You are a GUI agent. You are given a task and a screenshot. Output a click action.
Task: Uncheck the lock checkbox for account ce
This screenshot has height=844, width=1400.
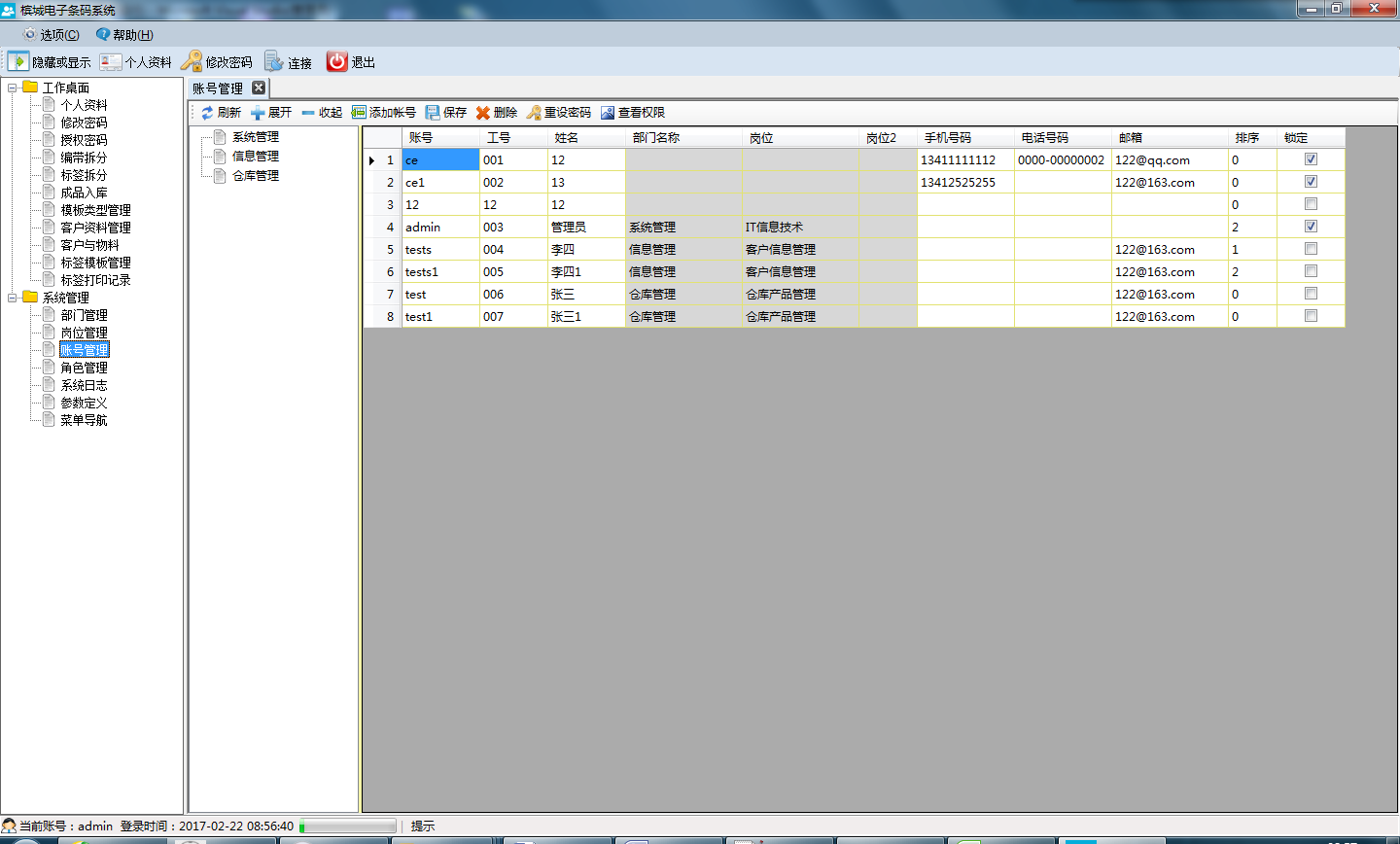[x=1311, y=159]
